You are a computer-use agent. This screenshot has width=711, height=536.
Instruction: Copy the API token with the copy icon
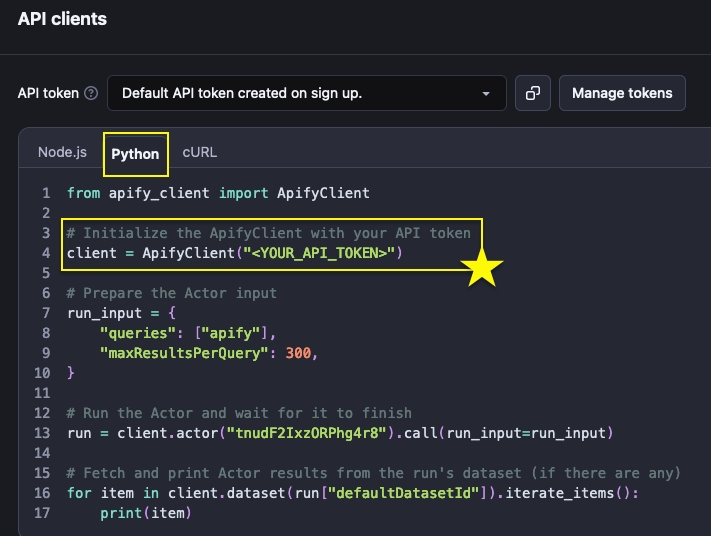tap(533, 93)
